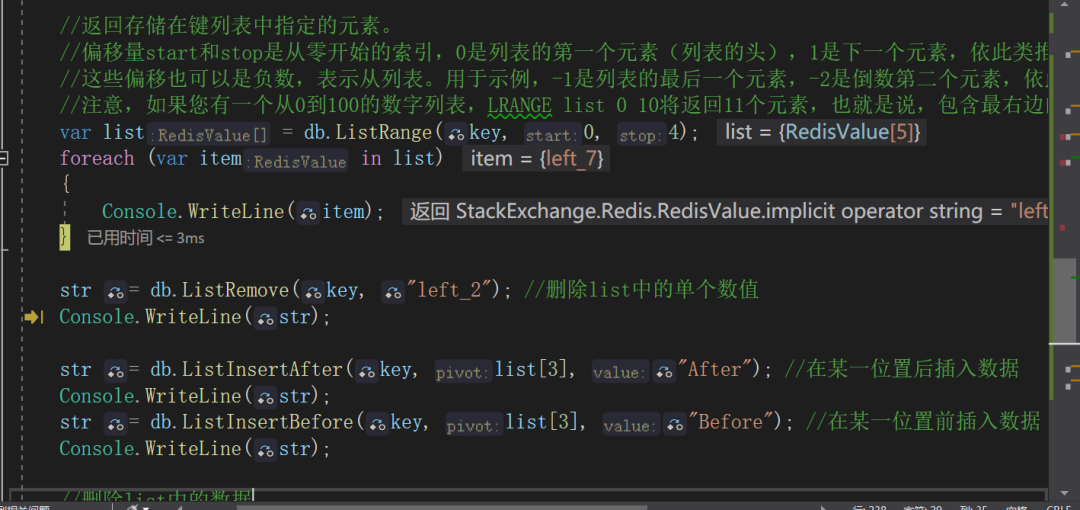
Task: Click the highlighted closing brace of foreach
Action: [x=64, y=237]
